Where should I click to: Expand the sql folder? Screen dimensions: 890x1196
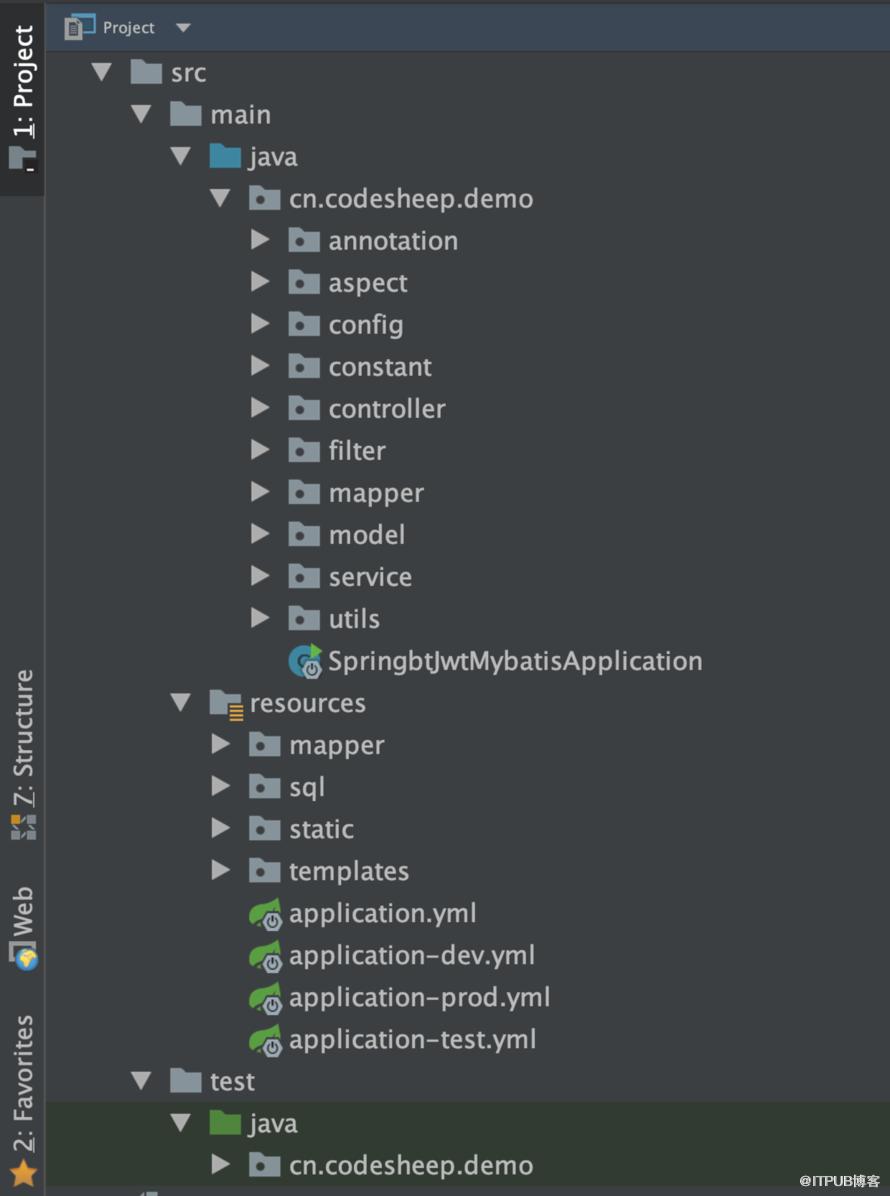coord(220,786)
